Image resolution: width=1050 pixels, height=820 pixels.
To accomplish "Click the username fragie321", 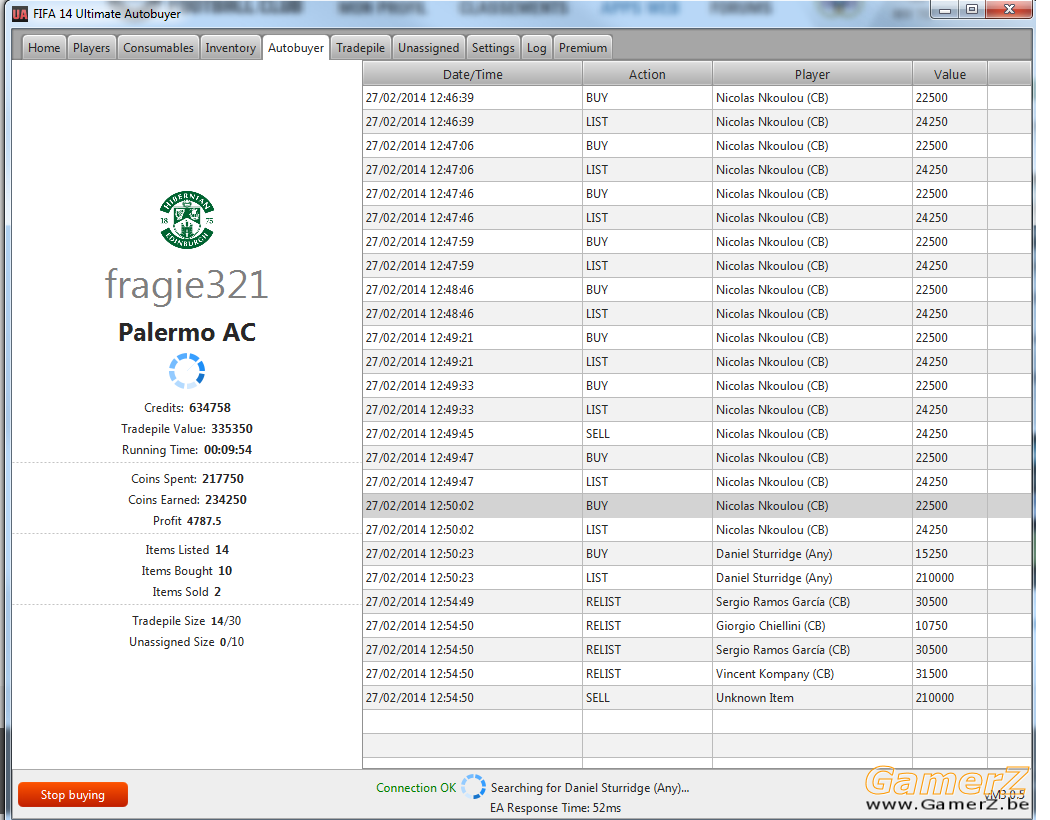I will 187,285.
